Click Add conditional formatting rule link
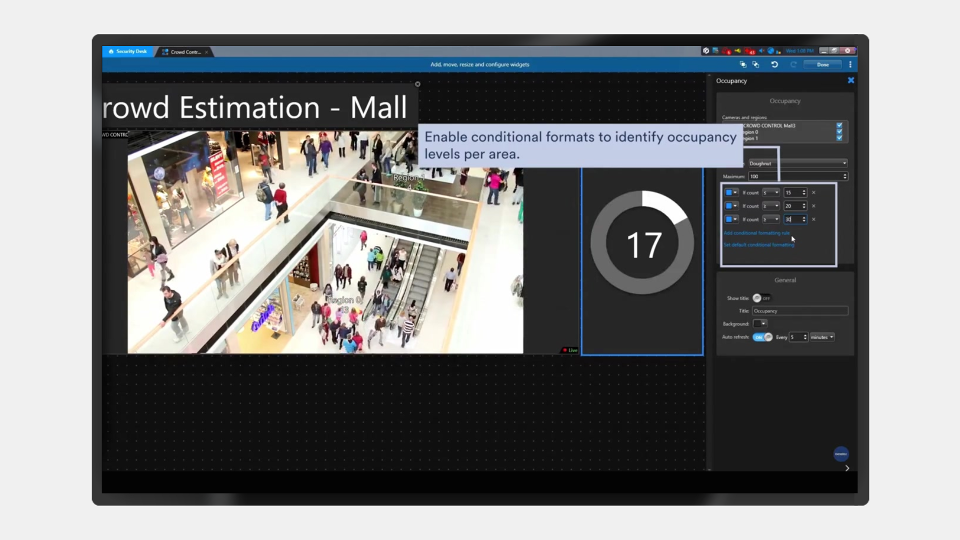Image resolution: width=960 pixels, height=540 pixels. [x=757, y=233]
